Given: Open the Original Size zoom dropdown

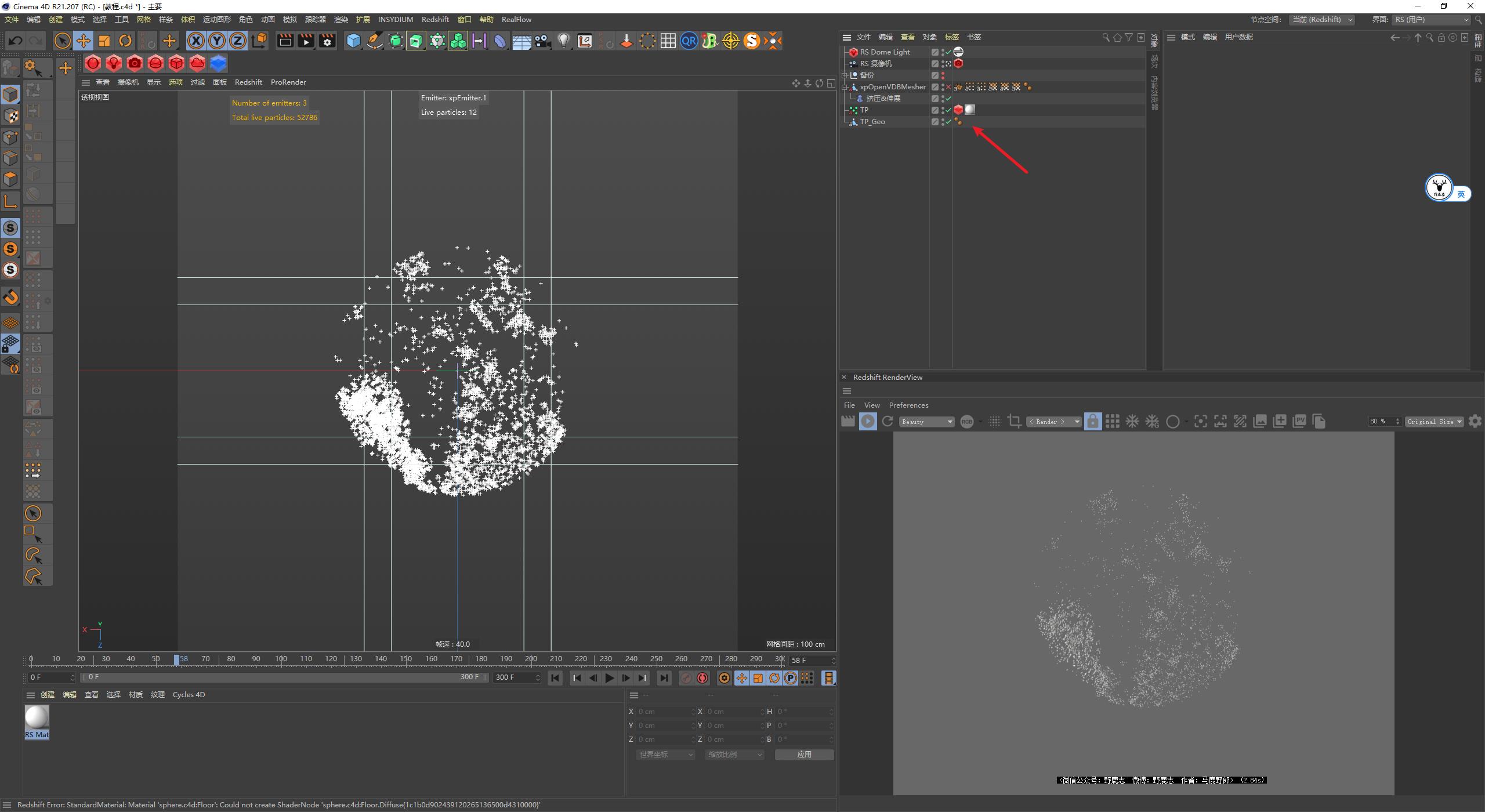Looking at the screenshot, I should click(x=1434, y=421).
